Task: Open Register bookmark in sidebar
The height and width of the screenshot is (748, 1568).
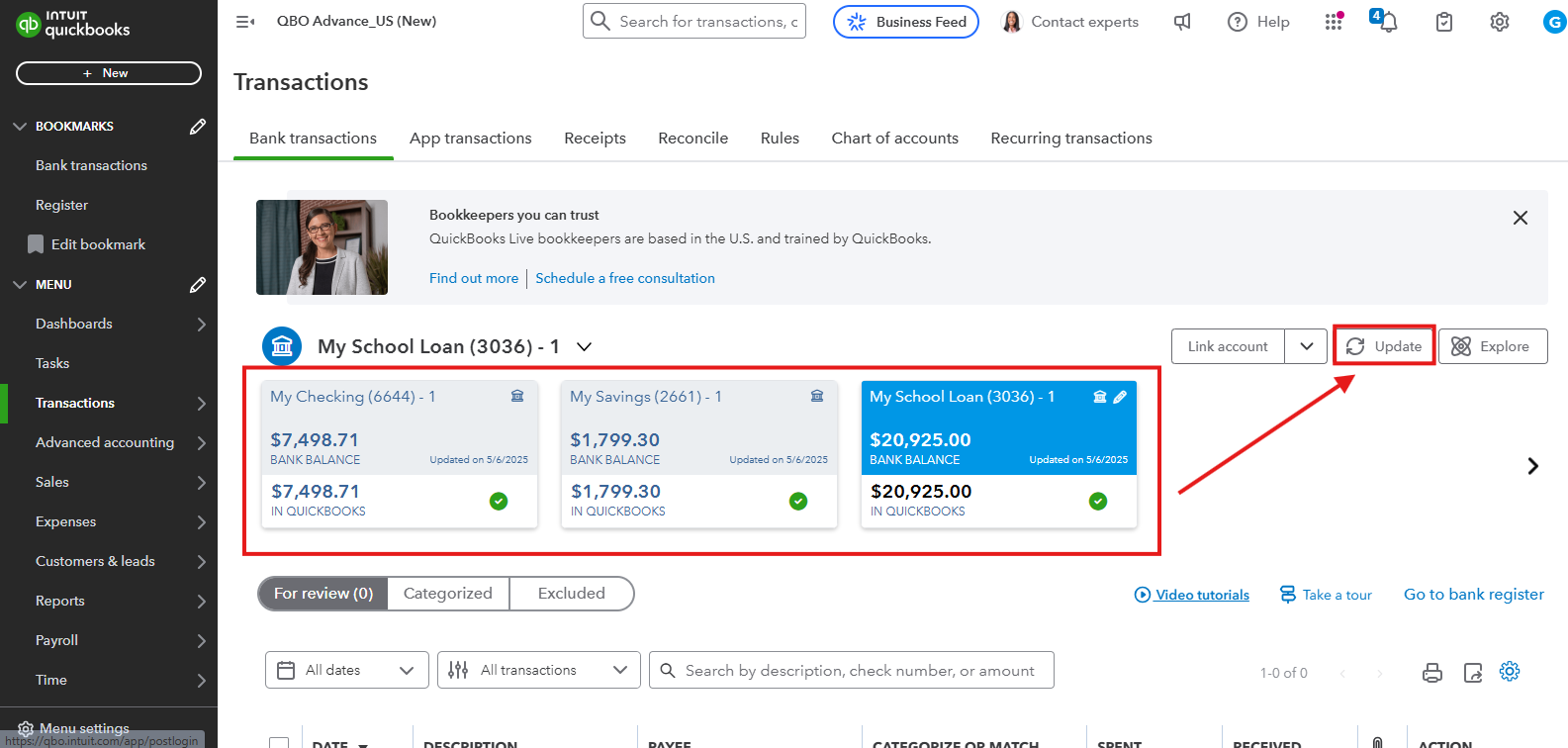Action: pos(61,206)
